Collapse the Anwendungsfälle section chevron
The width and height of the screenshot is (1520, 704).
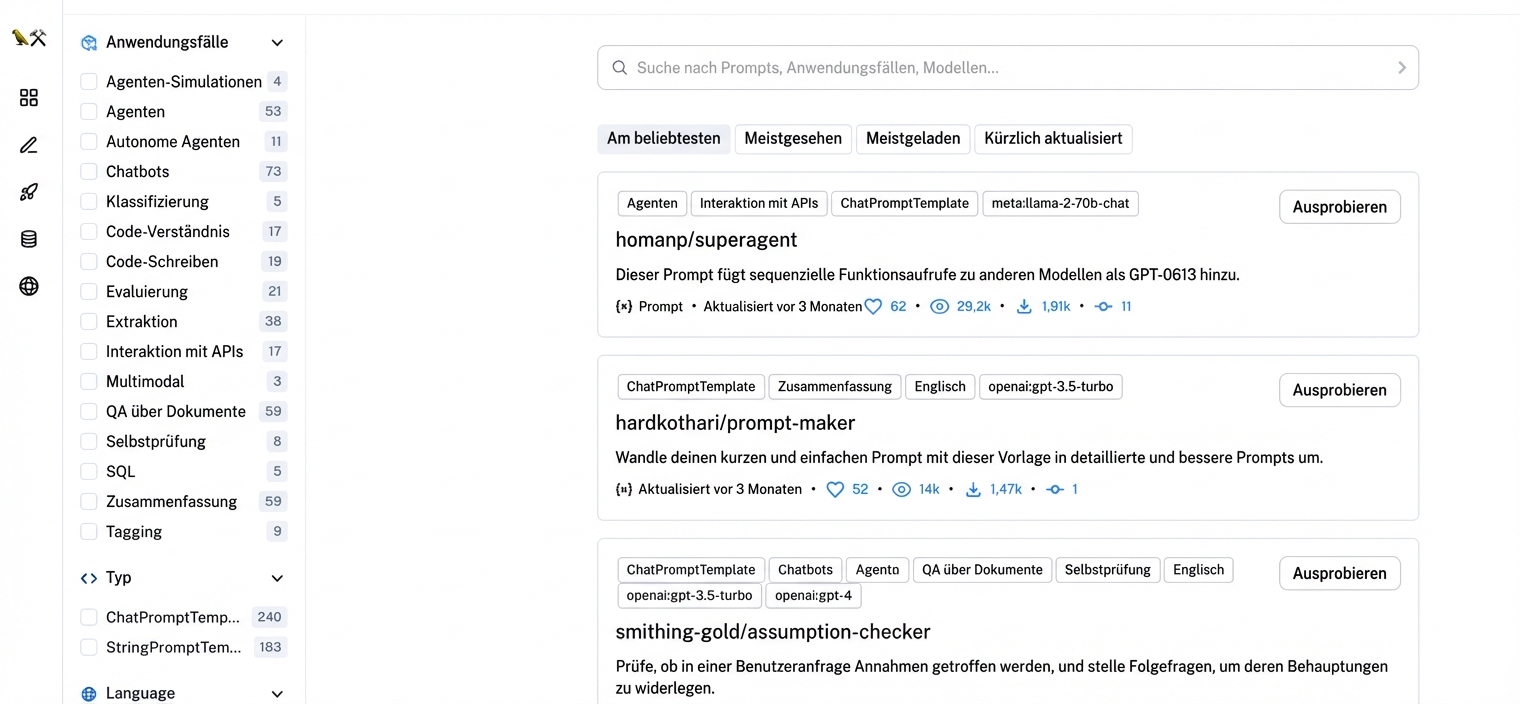[277, 43]
